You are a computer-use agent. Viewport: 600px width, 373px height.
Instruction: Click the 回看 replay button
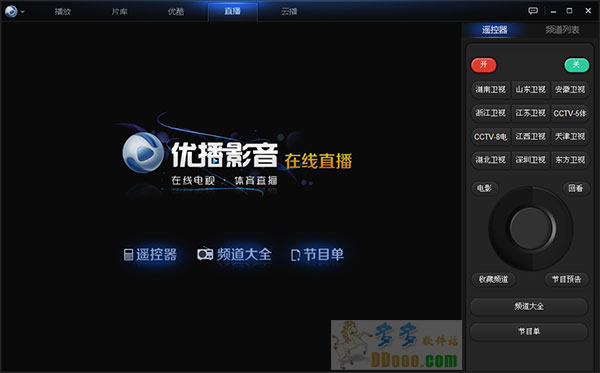[x=576, y=188]
